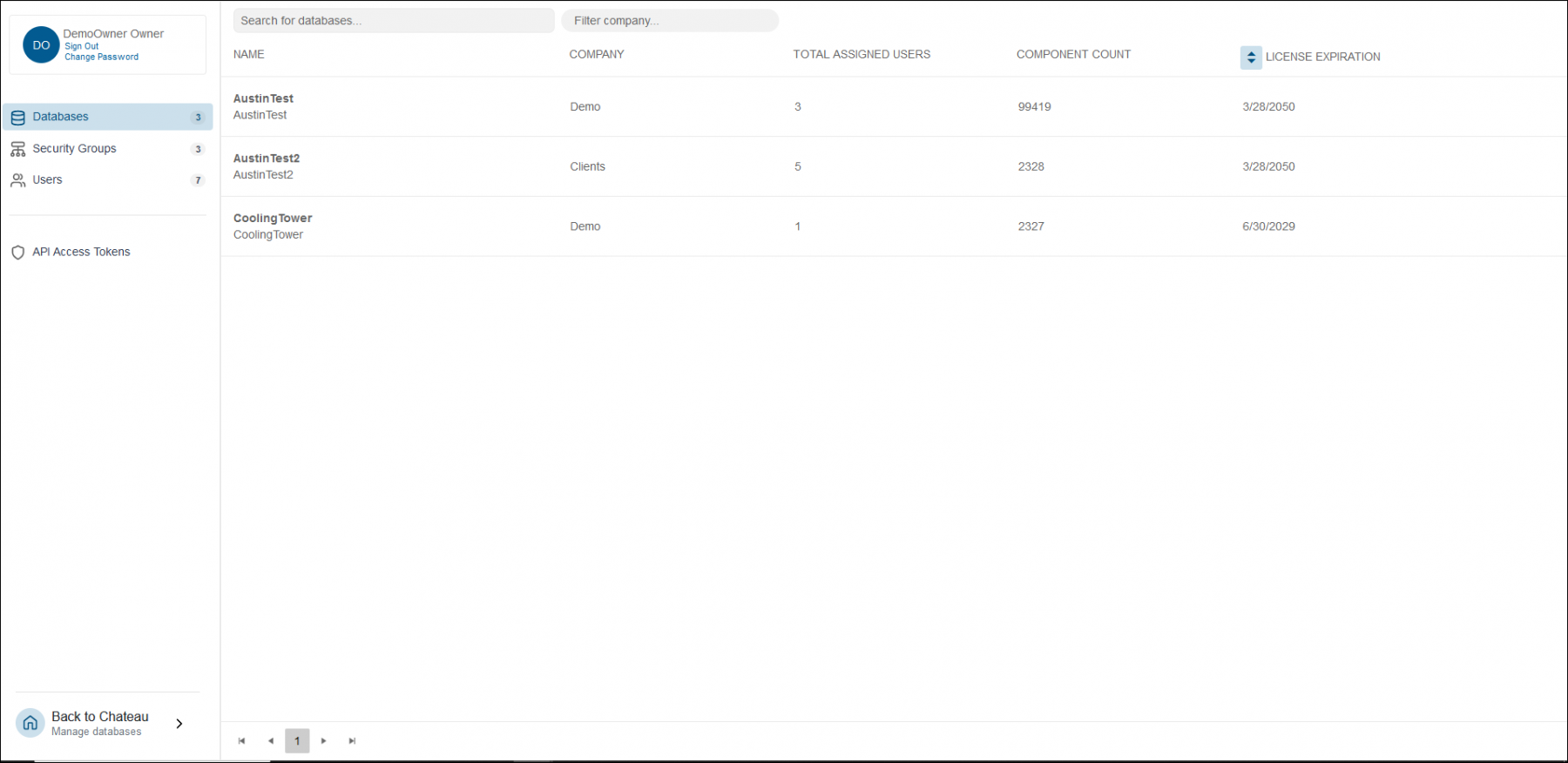Click the Users people icon
The height and width of the screenshot is (763, 1568).
[17, 180]
